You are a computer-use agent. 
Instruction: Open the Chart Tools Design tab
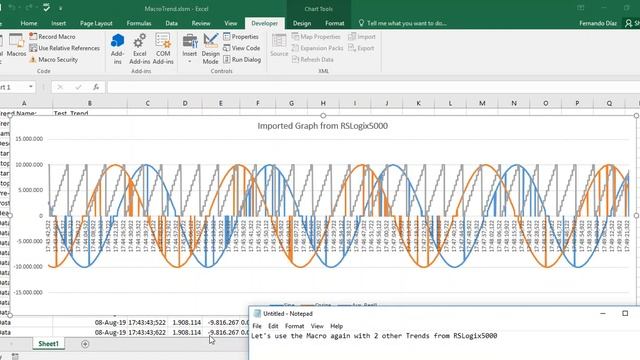[x=302, y=23]
